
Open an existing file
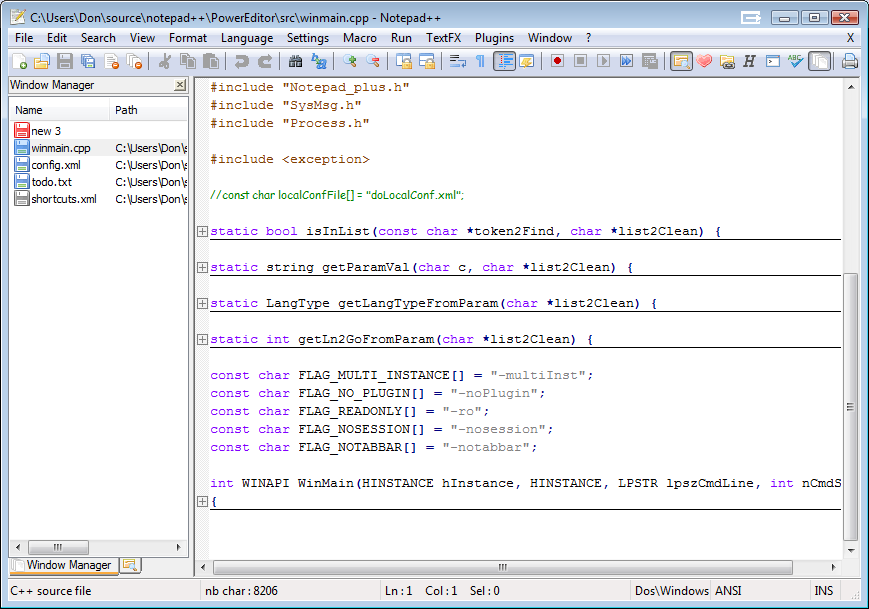pyautogui.click(x=42, y=61)
